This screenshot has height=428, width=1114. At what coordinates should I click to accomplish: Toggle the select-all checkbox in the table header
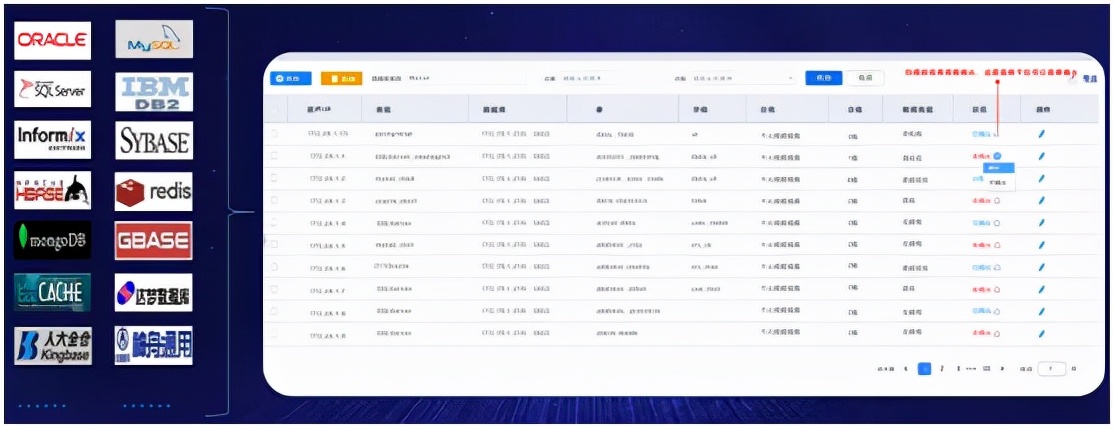[275, 109]
